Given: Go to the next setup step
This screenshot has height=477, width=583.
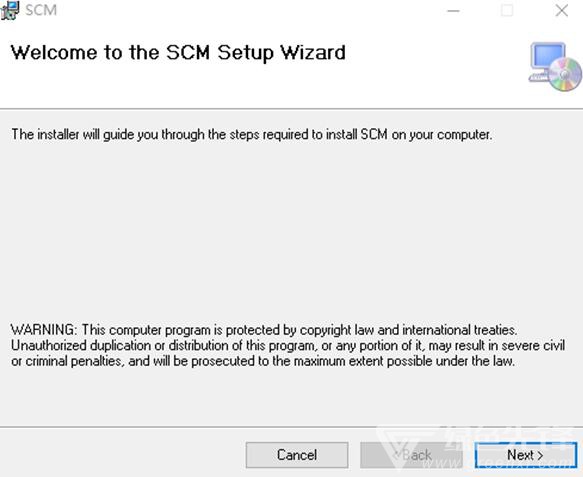Looking at the screenshot, I should click(526, 455).
